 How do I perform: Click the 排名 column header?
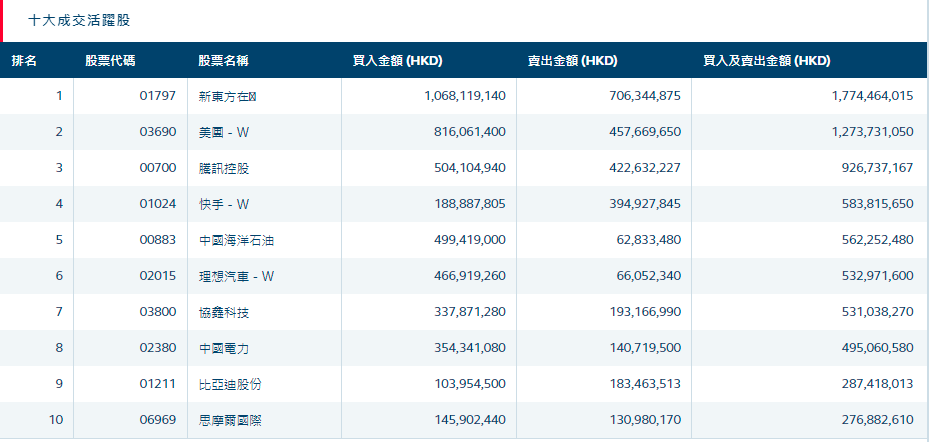(x=24, y=60)
